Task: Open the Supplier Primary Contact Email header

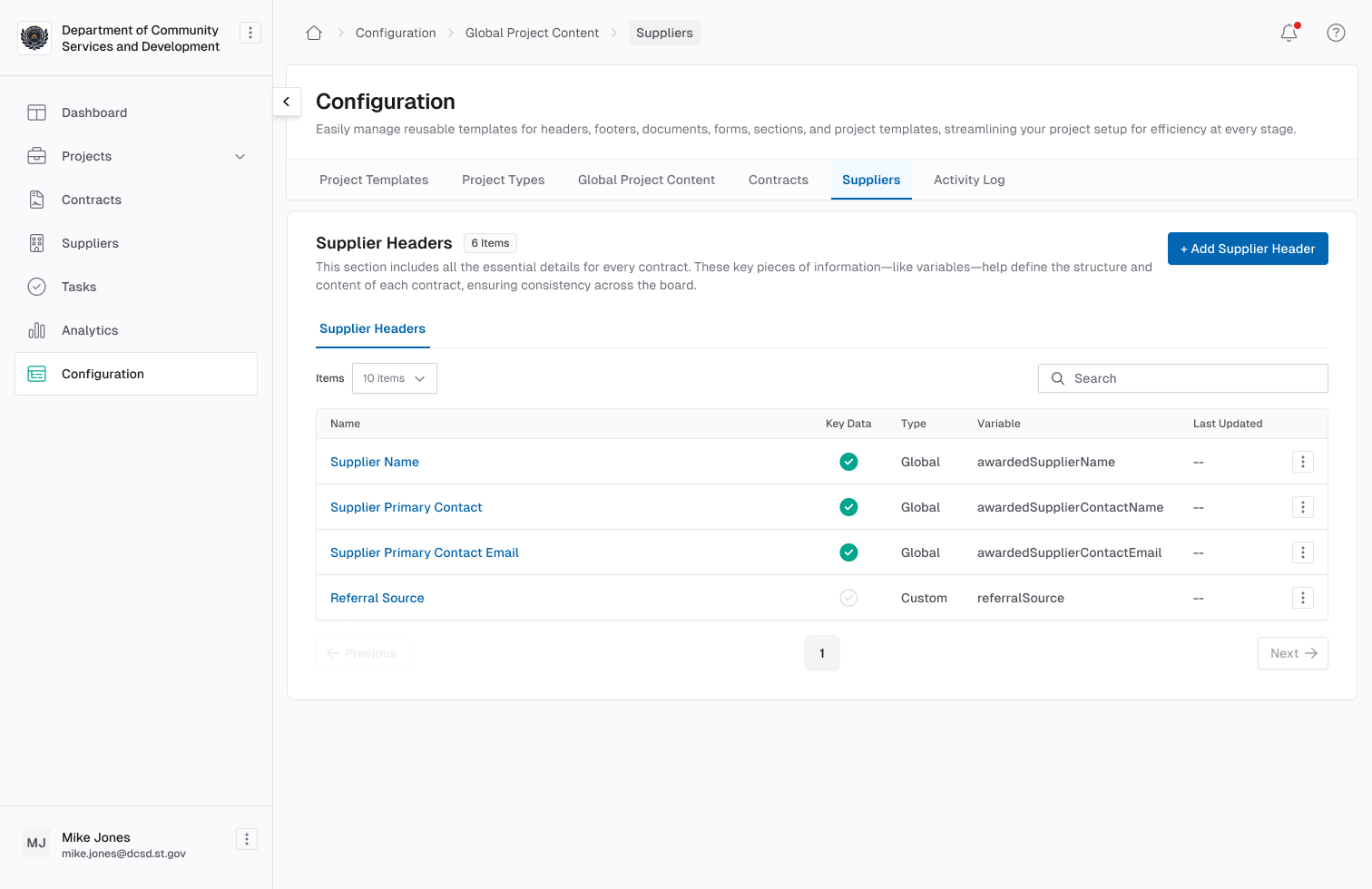Action: [424, 552]
